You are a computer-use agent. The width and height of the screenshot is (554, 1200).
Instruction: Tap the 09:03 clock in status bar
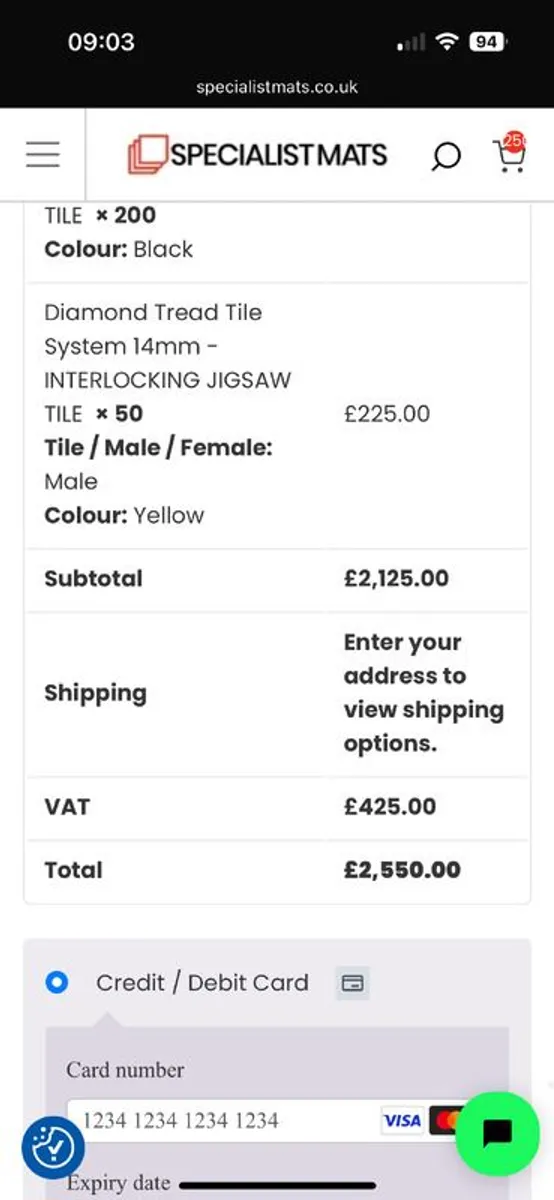(101, 42)
